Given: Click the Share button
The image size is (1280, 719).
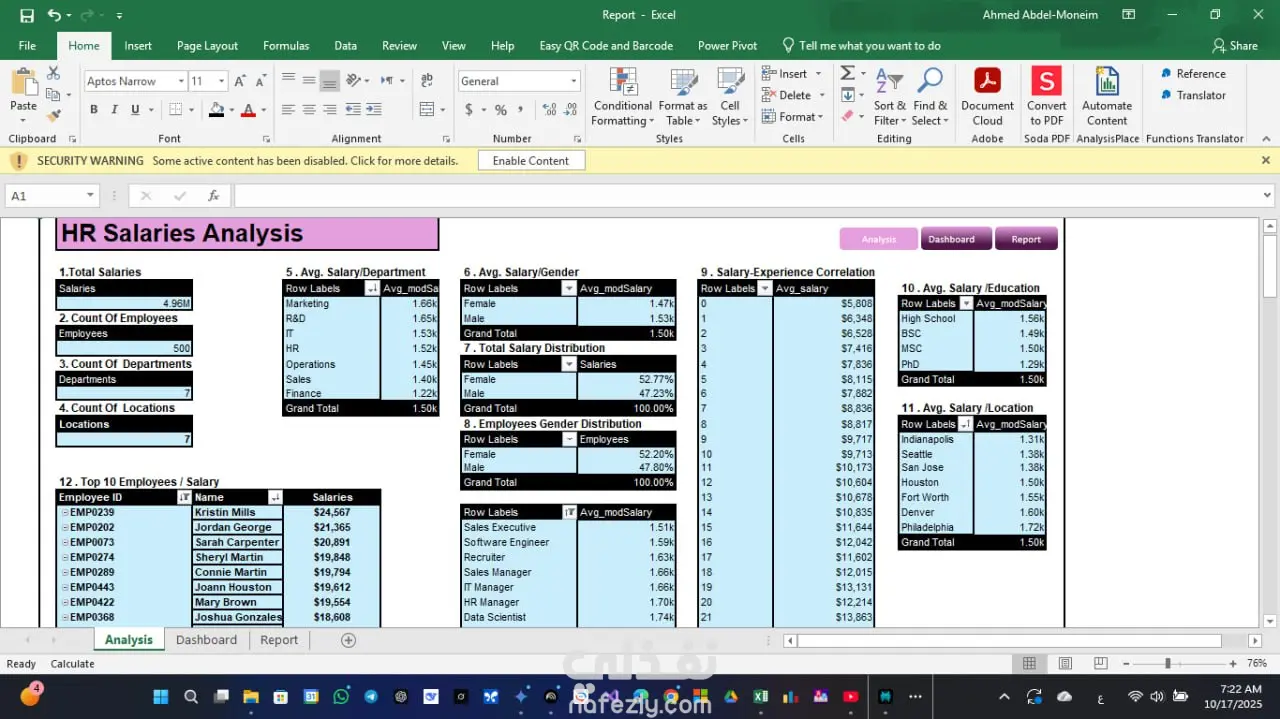Looking at the screenshot, I should coord(1234,45).
